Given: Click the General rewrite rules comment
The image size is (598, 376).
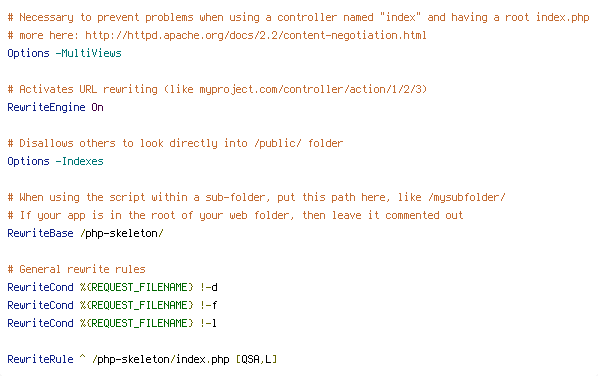Looking at the screenshot, I should pos(76,269).
